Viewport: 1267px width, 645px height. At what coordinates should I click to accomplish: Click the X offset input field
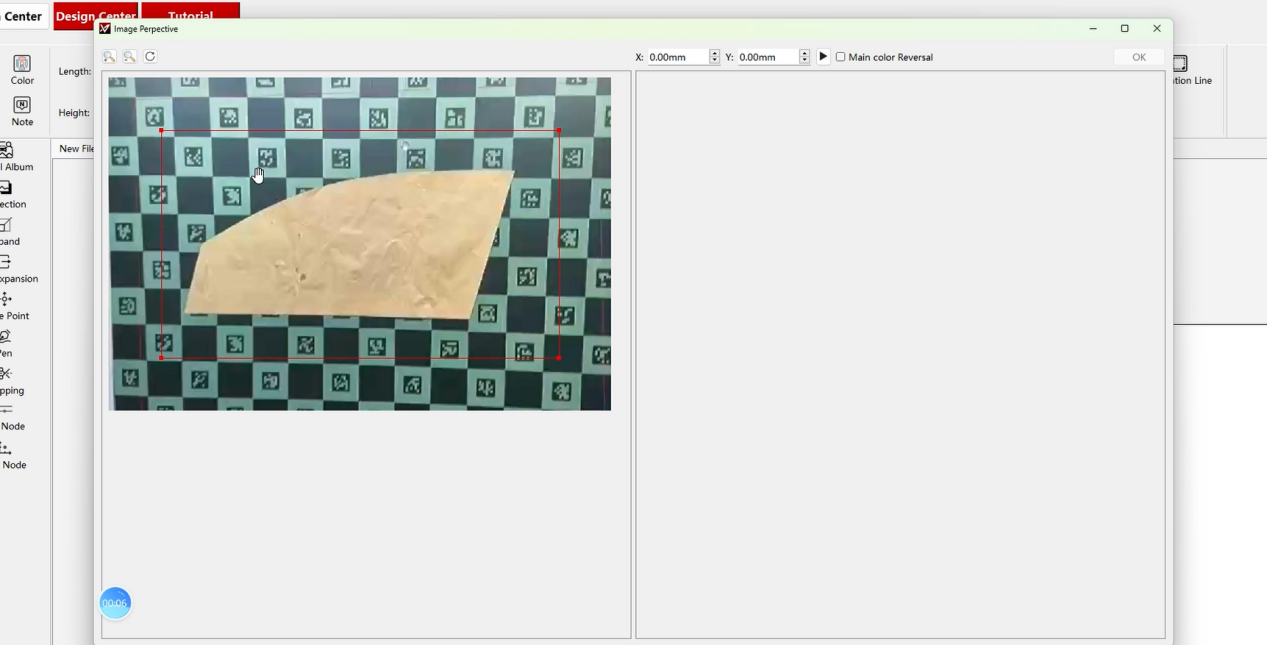click(x=677, y=57)
